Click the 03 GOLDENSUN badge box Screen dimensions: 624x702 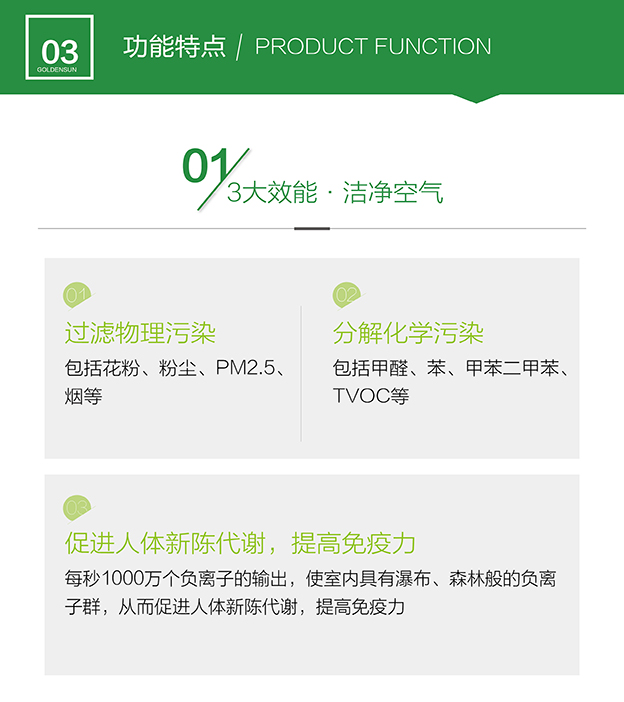point(59,48)
